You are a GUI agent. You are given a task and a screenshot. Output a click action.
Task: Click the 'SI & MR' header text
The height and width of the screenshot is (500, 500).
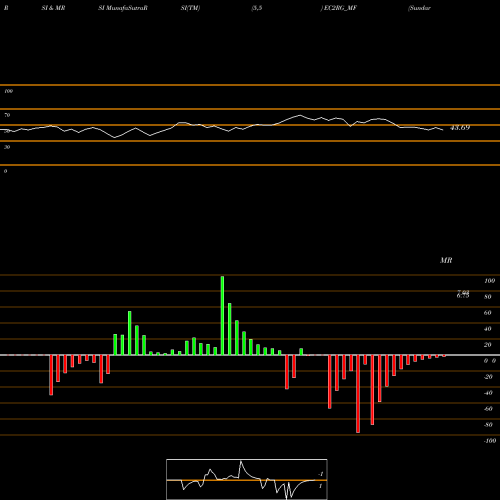click(53, 8)
